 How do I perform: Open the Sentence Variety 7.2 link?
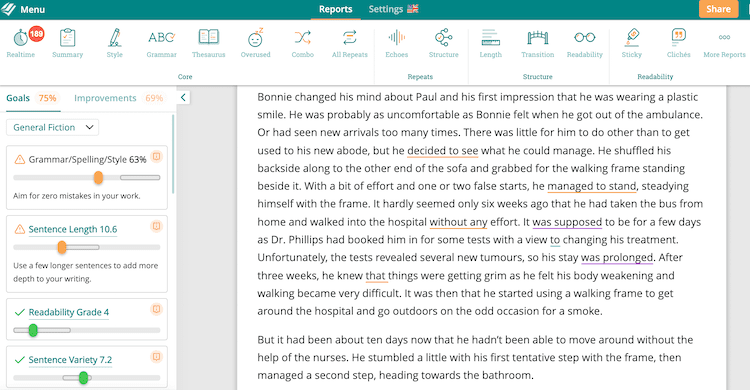tap(70, 360)
